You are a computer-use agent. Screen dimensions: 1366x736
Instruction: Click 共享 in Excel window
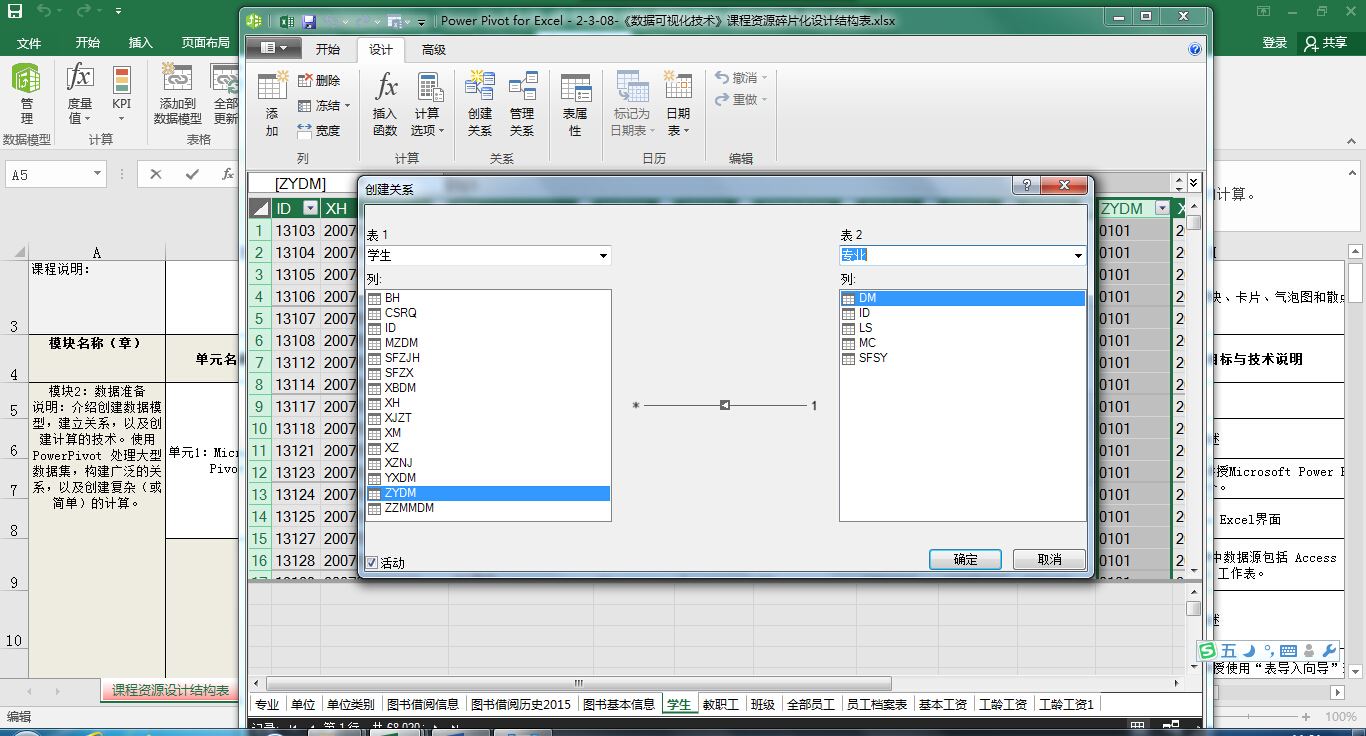pos(1326,43)
